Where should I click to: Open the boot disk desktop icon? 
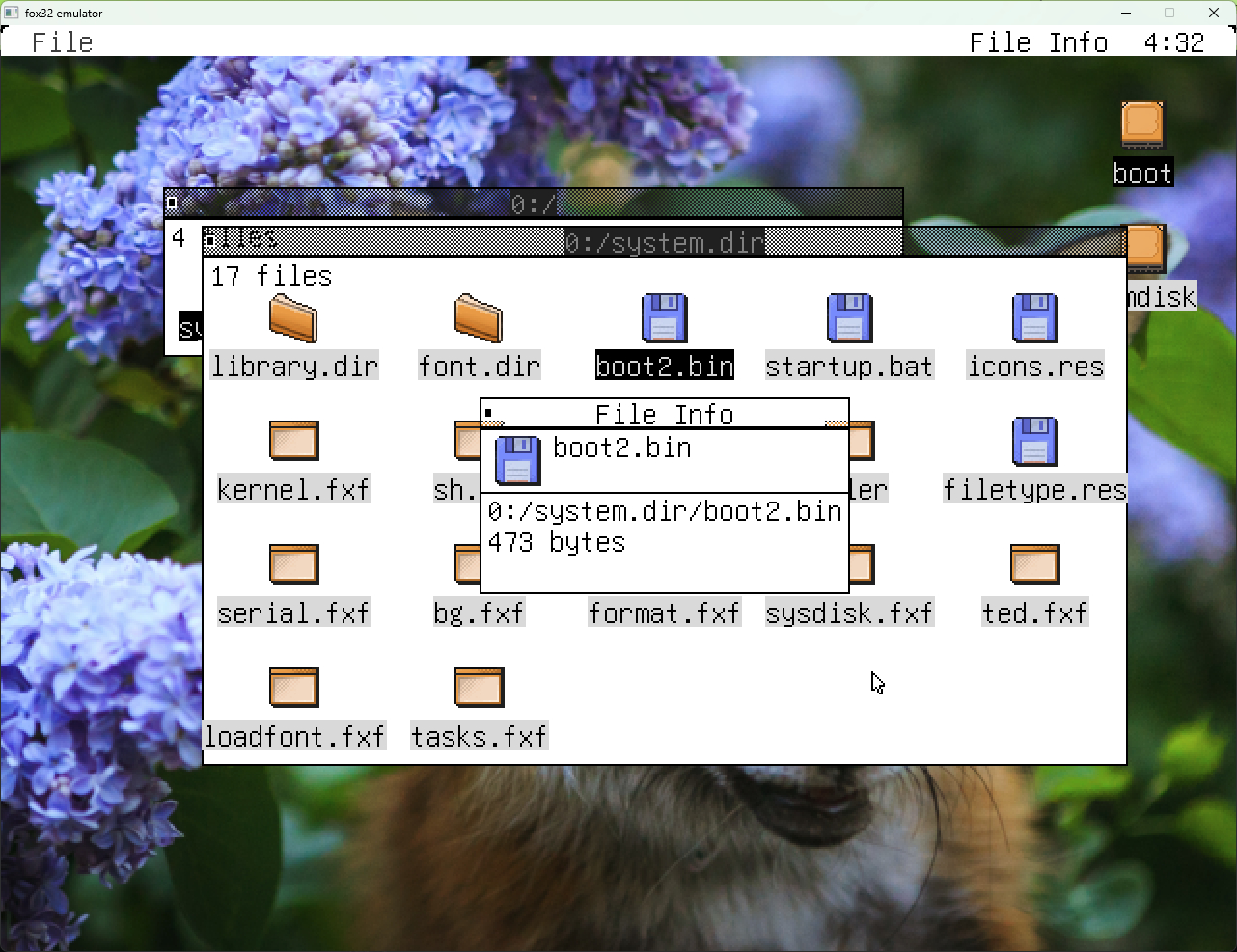[x=1142, y=126]
